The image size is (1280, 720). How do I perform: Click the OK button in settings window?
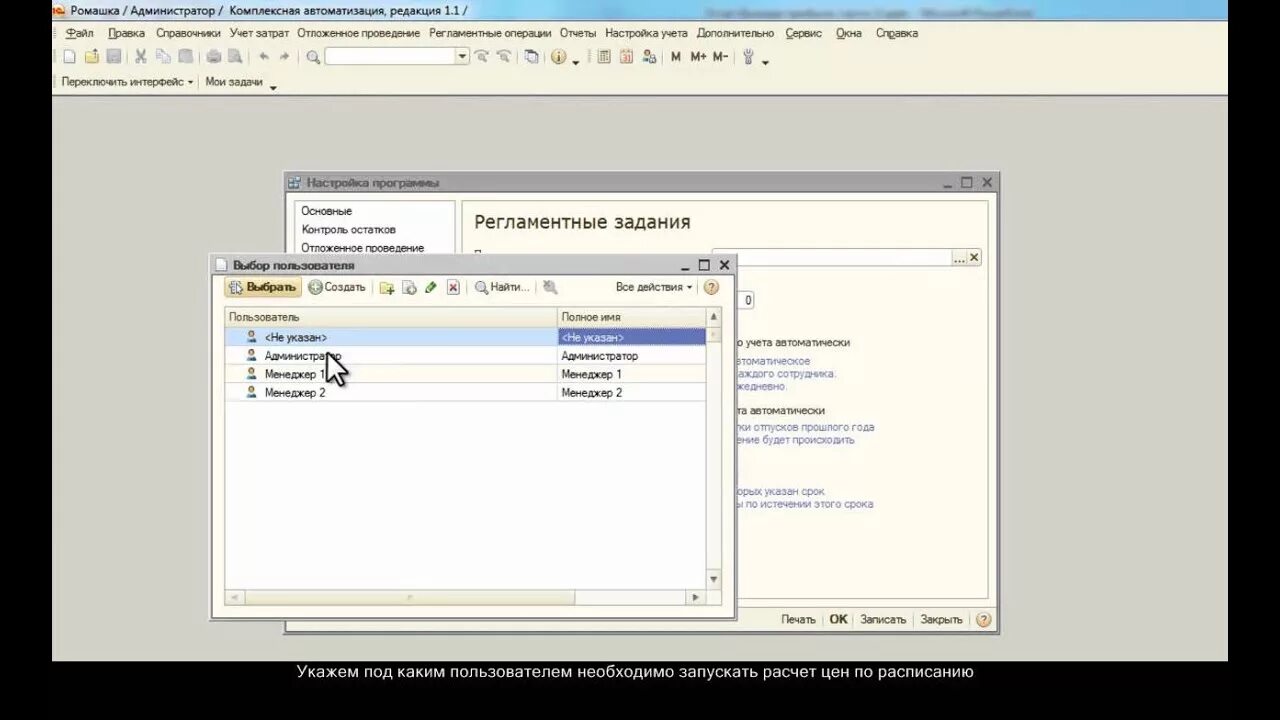838,619
